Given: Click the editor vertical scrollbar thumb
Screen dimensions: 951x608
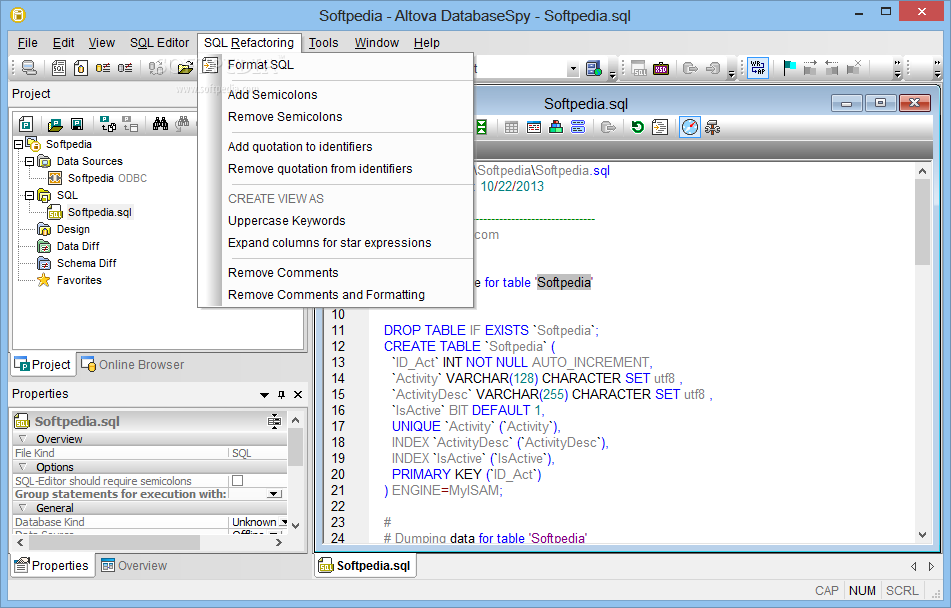Looking at the screenshot, I should 922,222.
